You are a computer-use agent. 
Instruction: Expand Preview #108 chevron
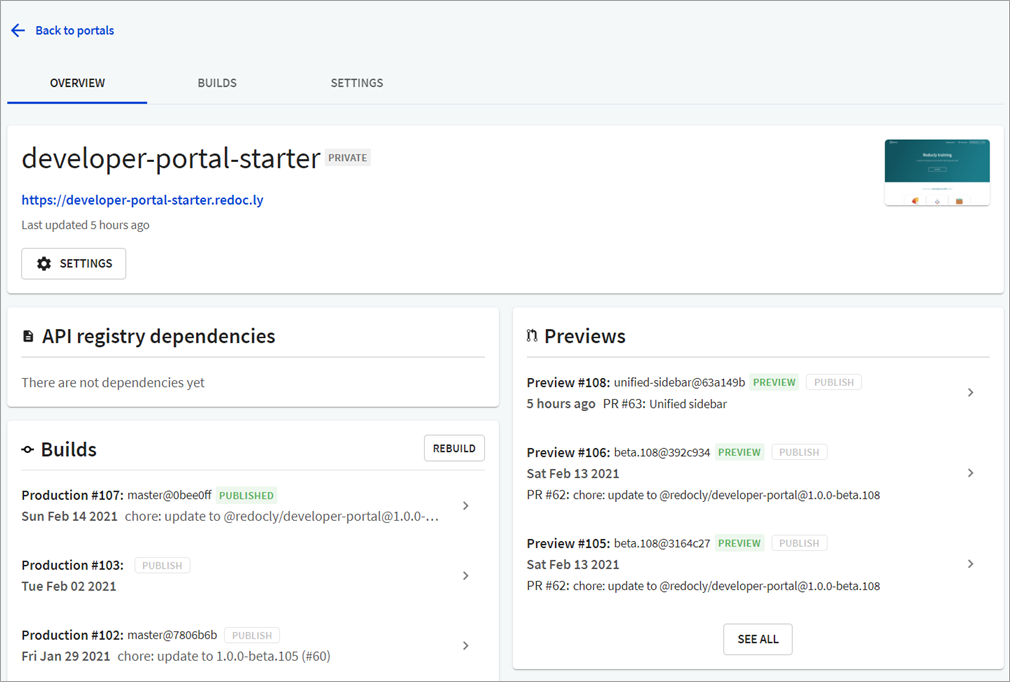[971, 392]
